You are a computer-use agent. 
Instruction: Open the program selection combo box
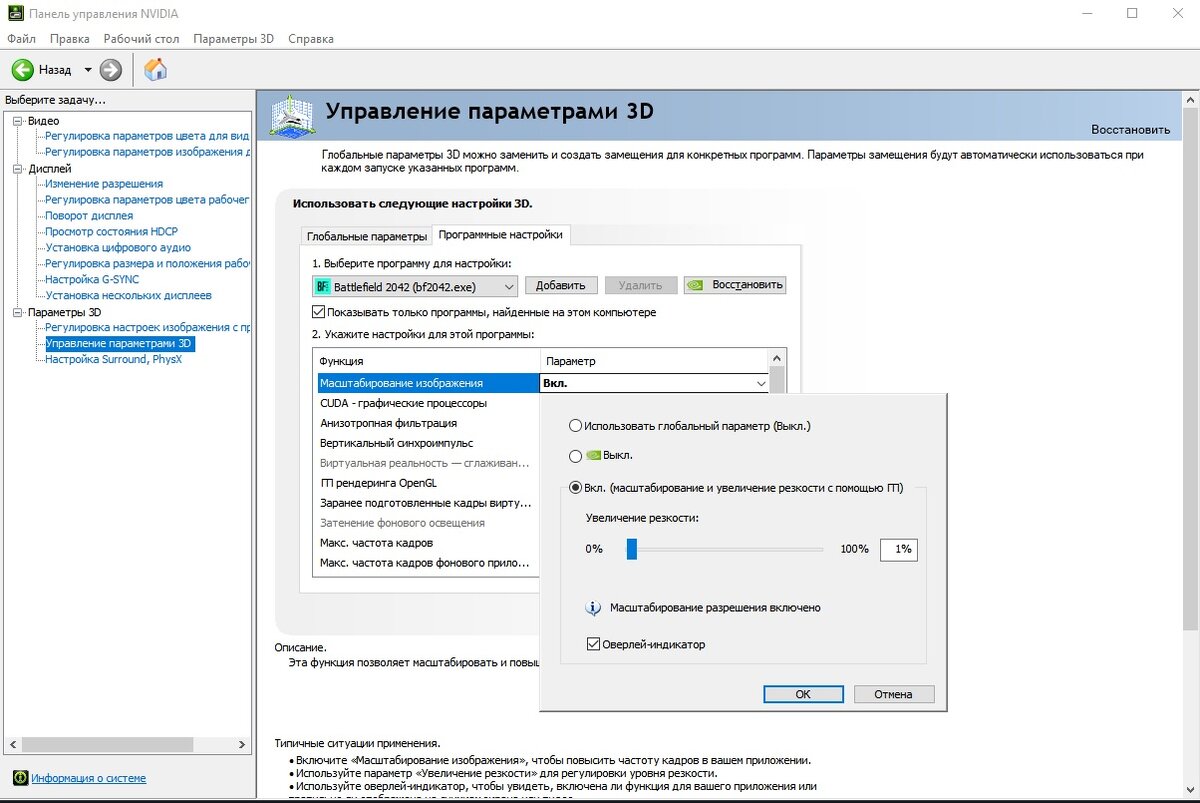[414, 286]
